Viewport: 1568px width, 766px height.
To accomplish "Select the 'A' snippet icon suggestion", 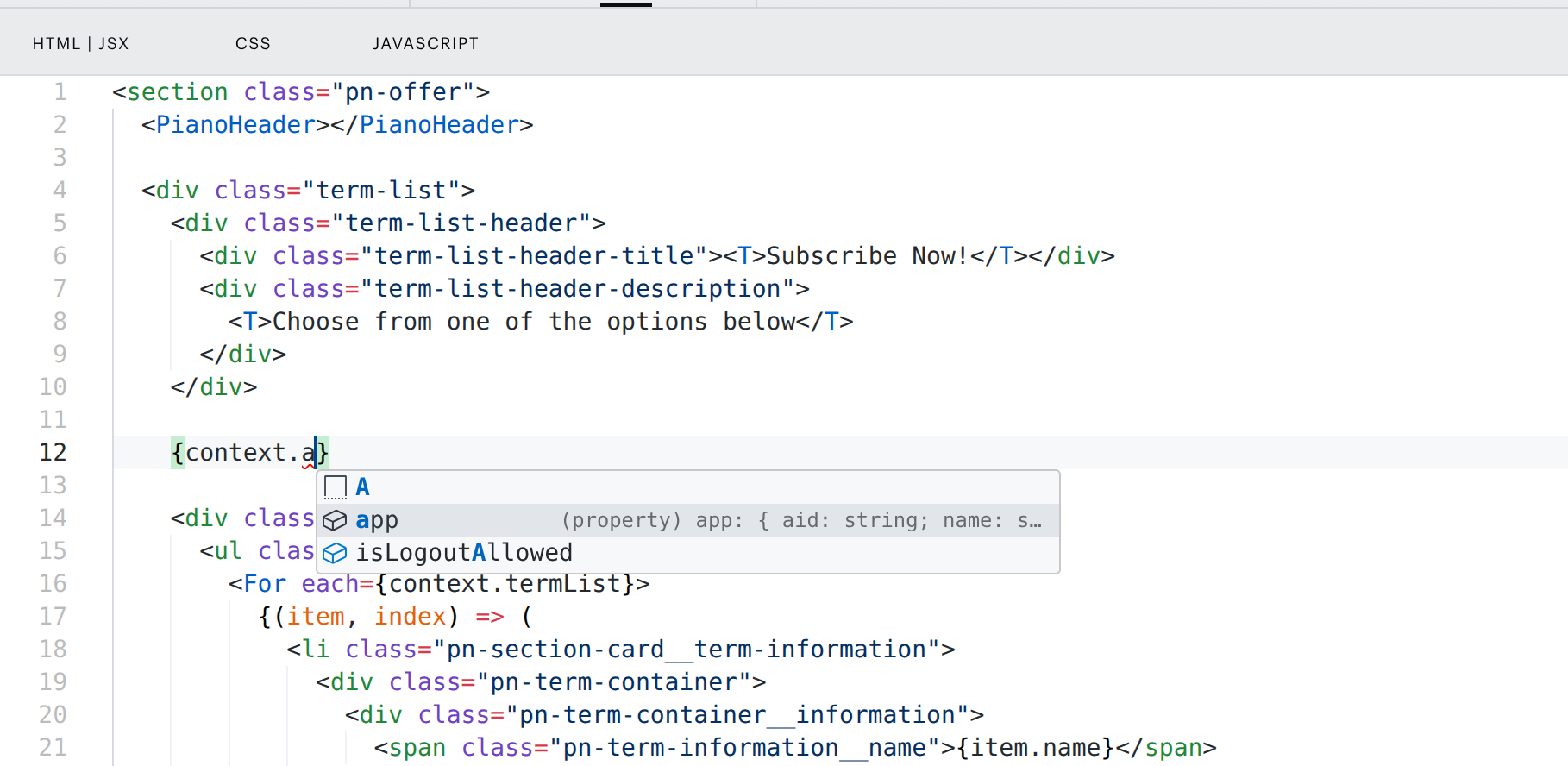I will pos(335,487).
